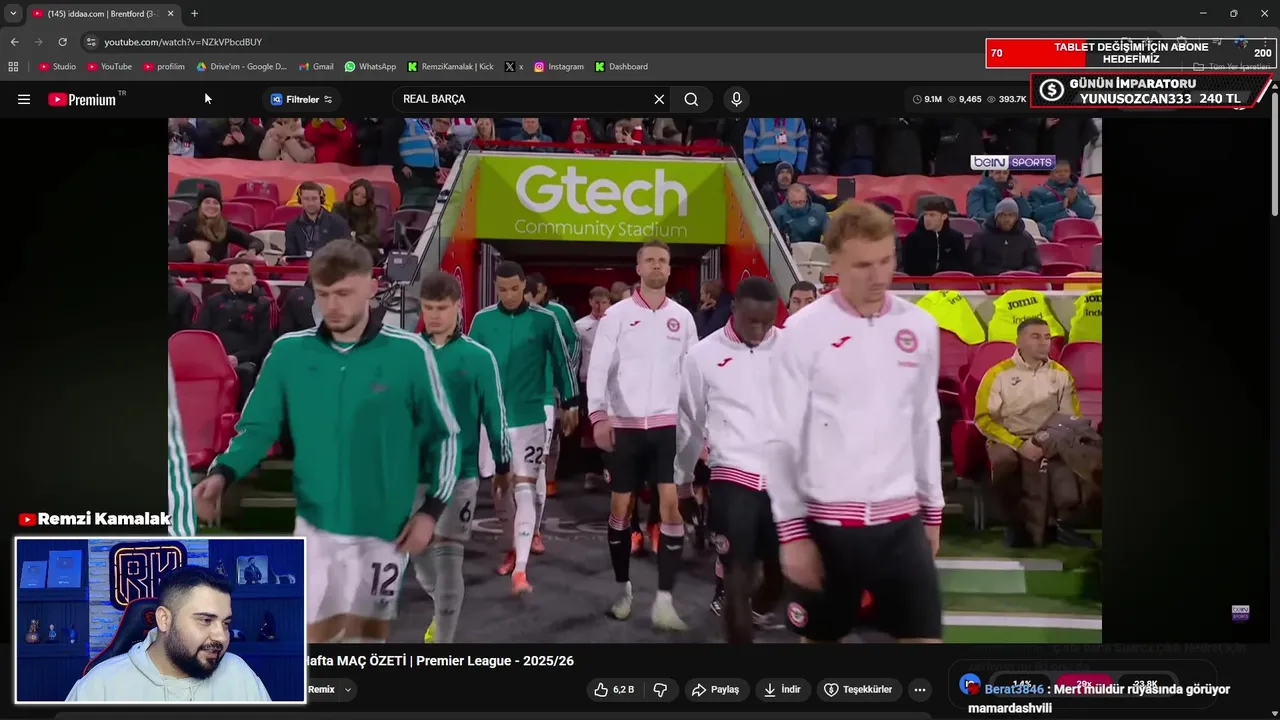Click the 9,465 stat counter

tap(964, 99)
